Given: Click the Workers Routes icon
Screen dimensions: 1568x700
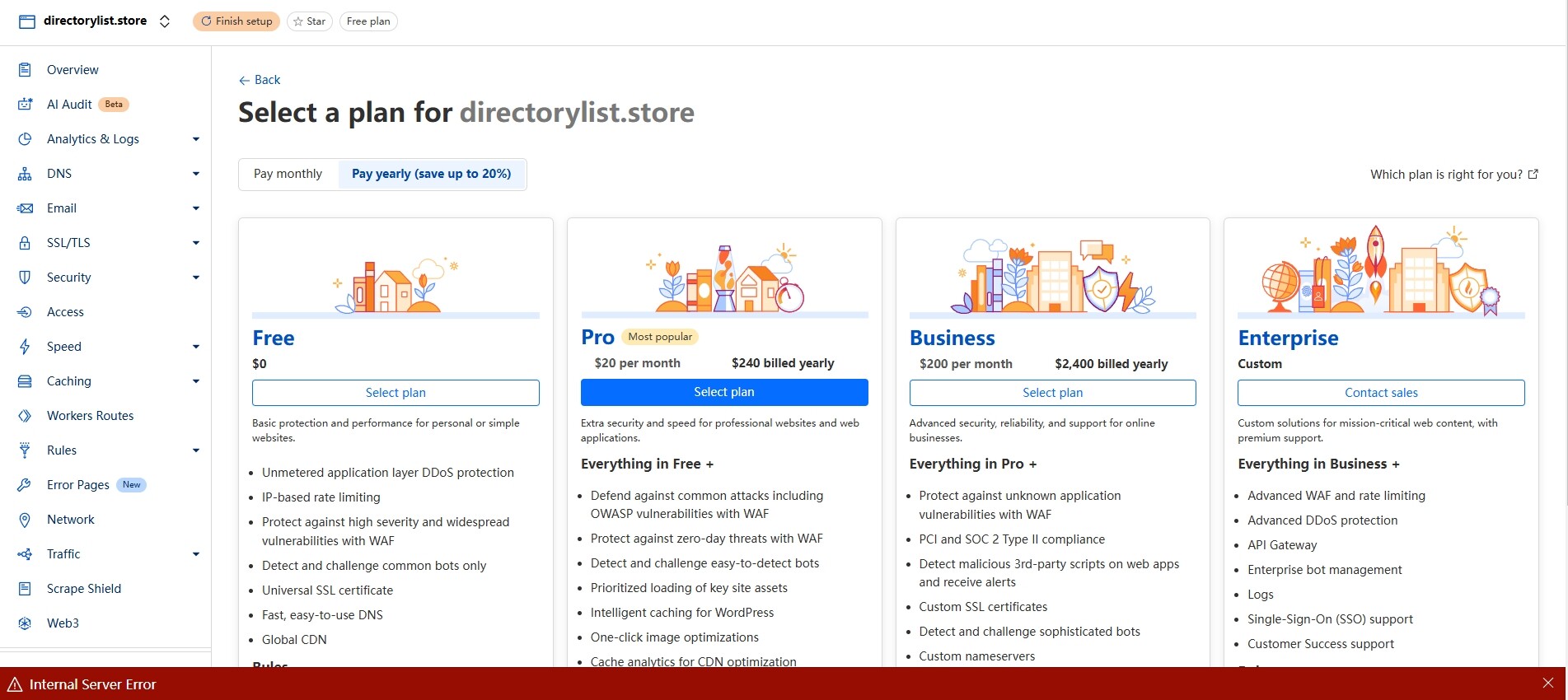Looking at the screenshot, I should [25, 416].
